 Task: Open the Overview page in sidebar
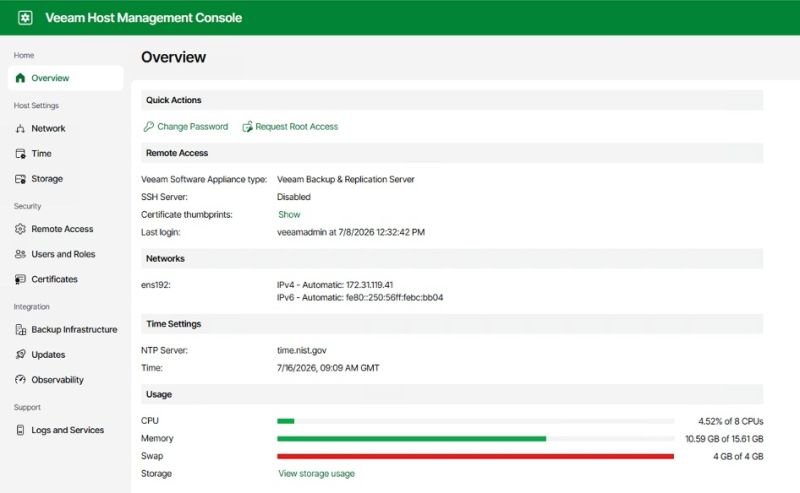(66, 78)
